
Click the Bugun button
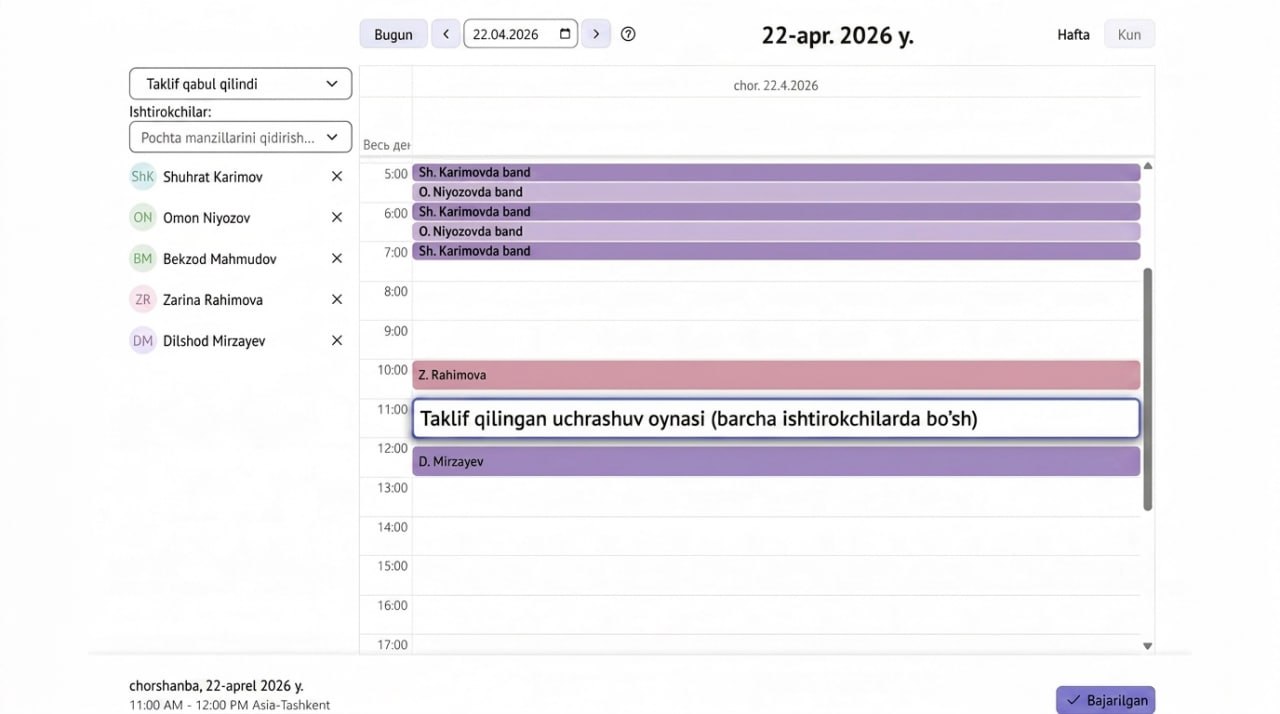pyautogui.click(x=393, y=34)
